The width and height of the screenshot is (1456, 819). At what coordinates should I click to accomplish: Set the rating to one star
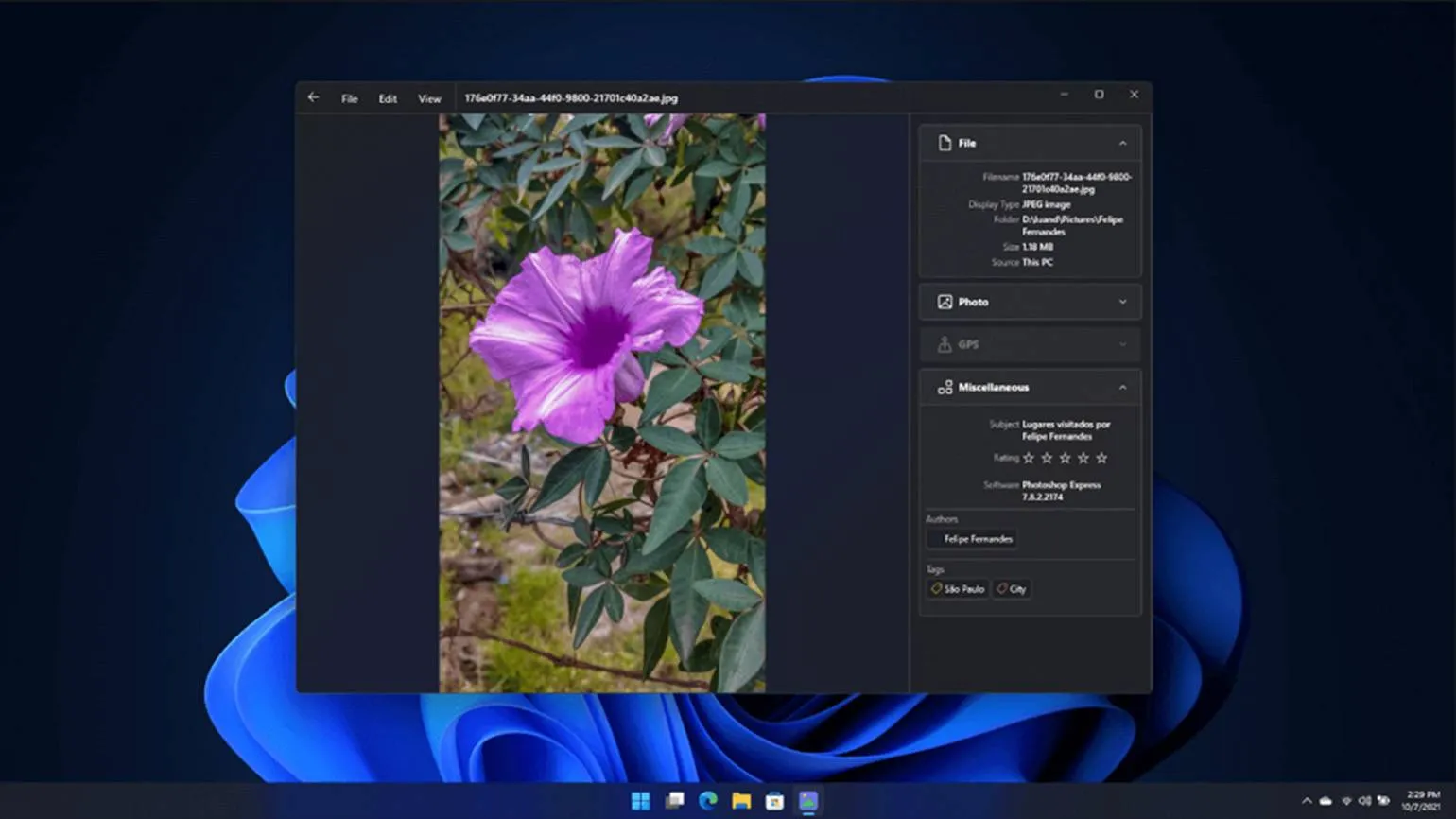[x=1029, y=458]
